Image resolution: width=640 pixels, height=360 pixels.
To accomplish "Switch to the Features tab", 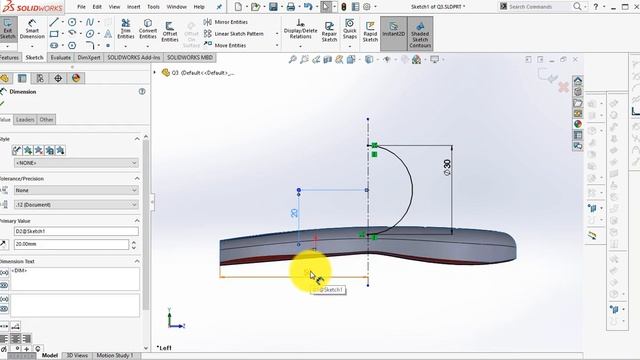I will [x=9, y=58].
